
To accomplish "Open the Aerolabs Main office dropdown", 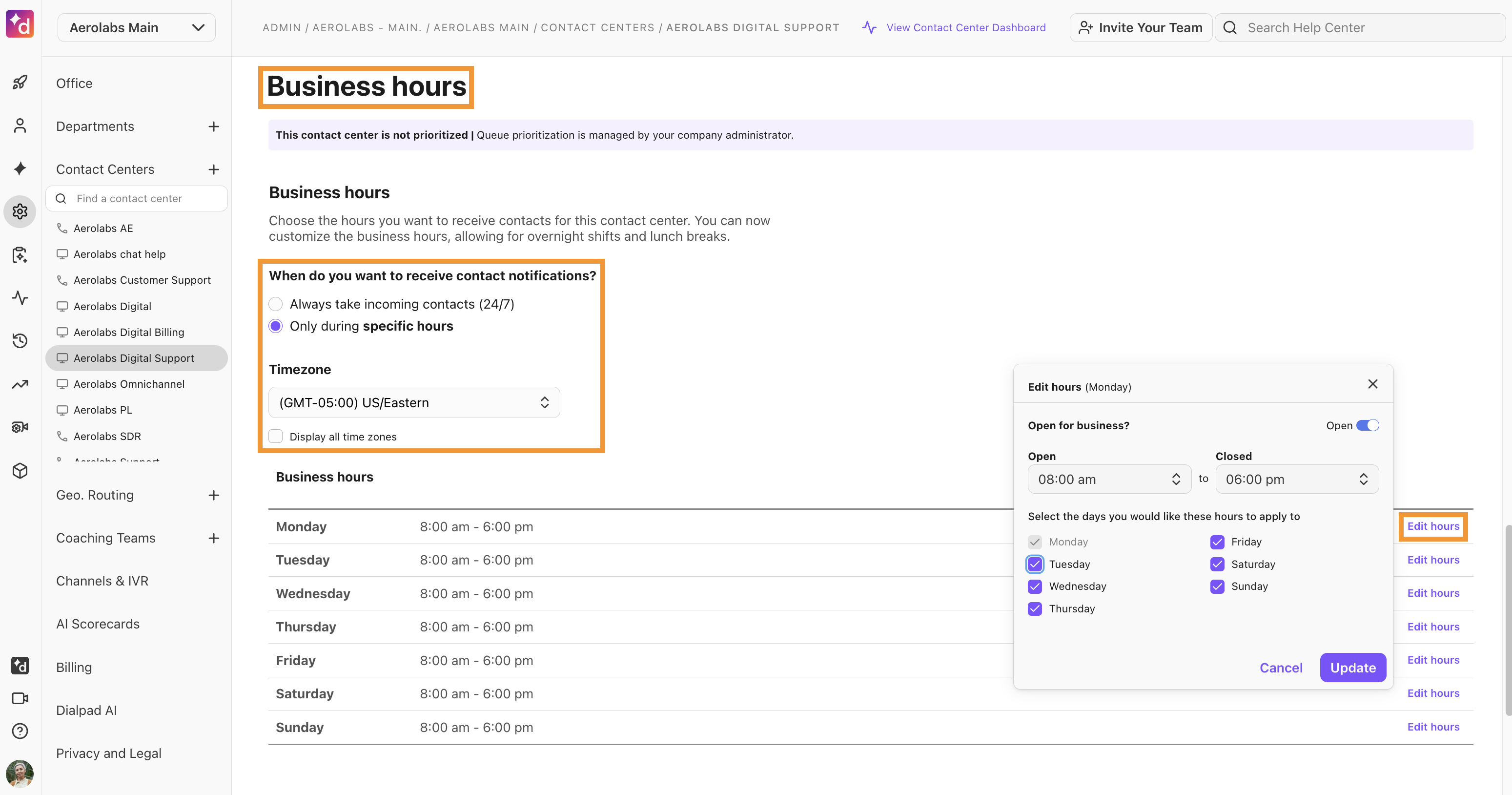I will (137, 28).
